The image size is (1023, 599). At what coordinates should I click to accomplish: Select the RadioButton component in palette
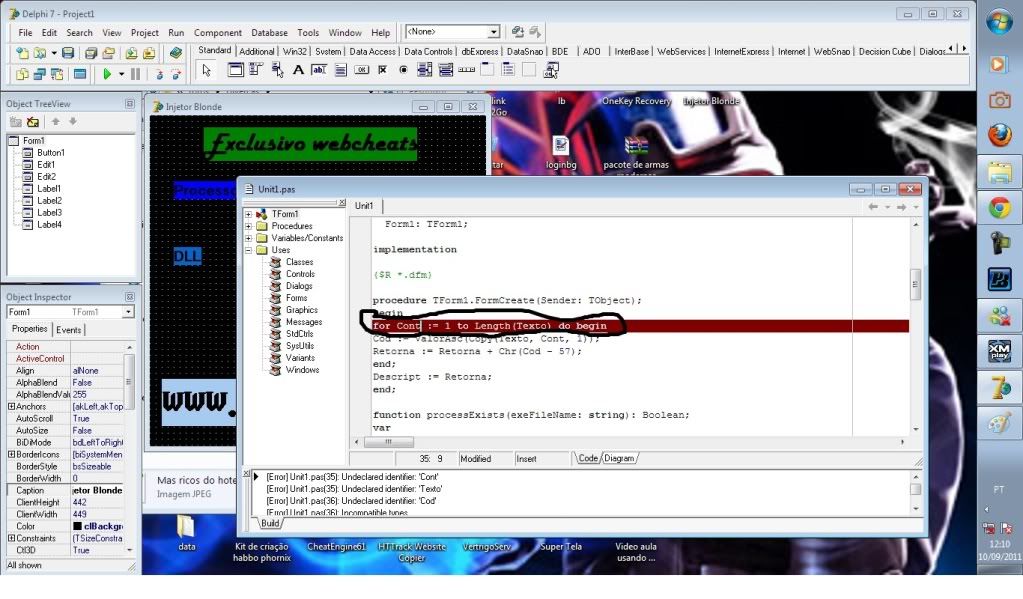tap(404, 70)
